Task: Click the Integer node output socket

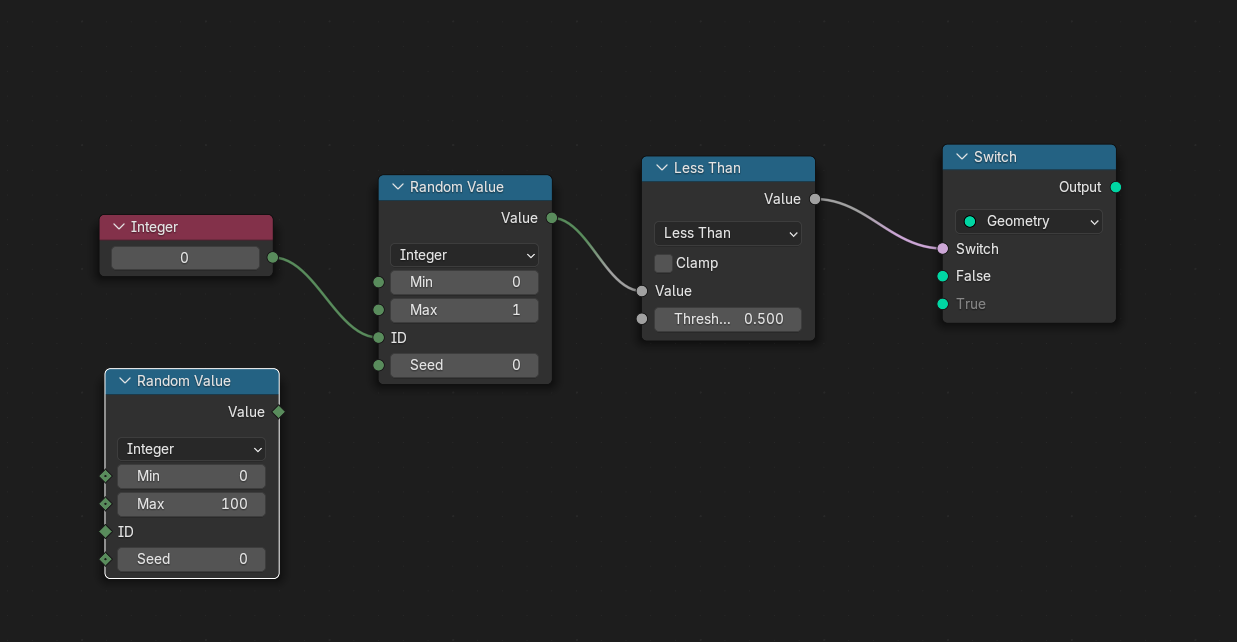Action: point(272,258)
